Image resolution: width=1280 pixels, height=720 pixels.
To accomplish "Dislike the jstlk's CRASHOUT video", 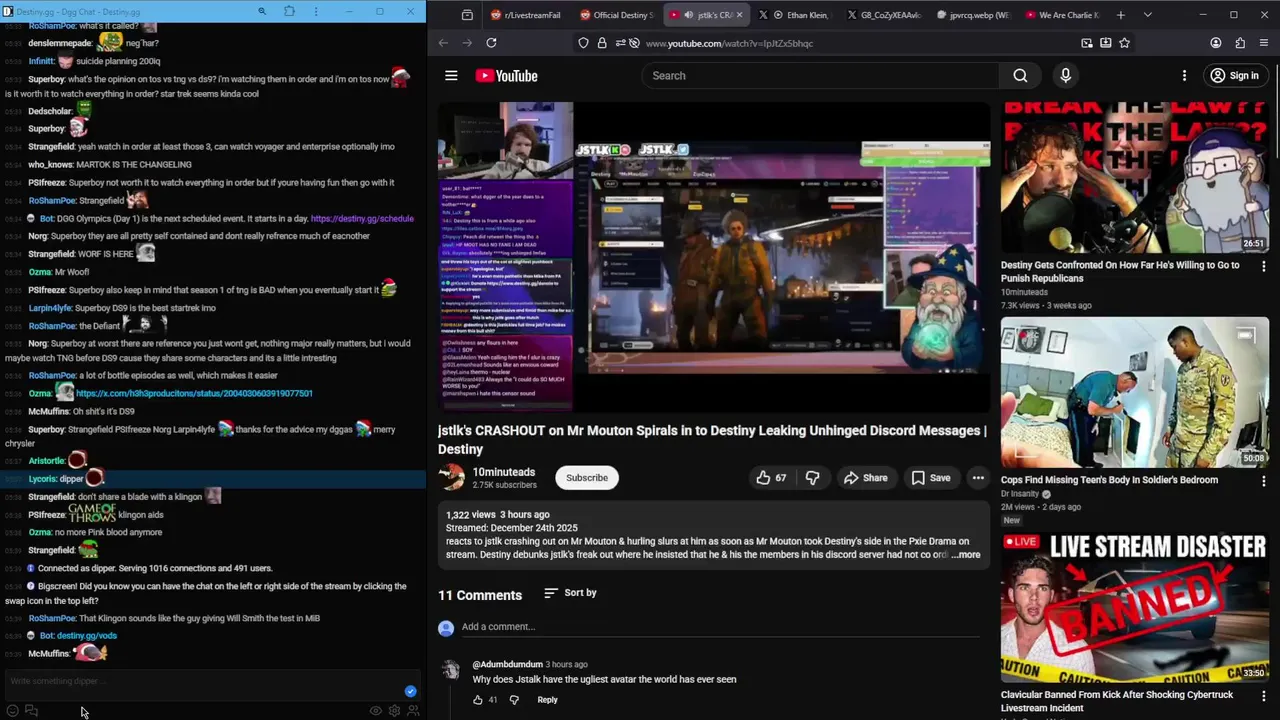I will [x=812, y=478].
